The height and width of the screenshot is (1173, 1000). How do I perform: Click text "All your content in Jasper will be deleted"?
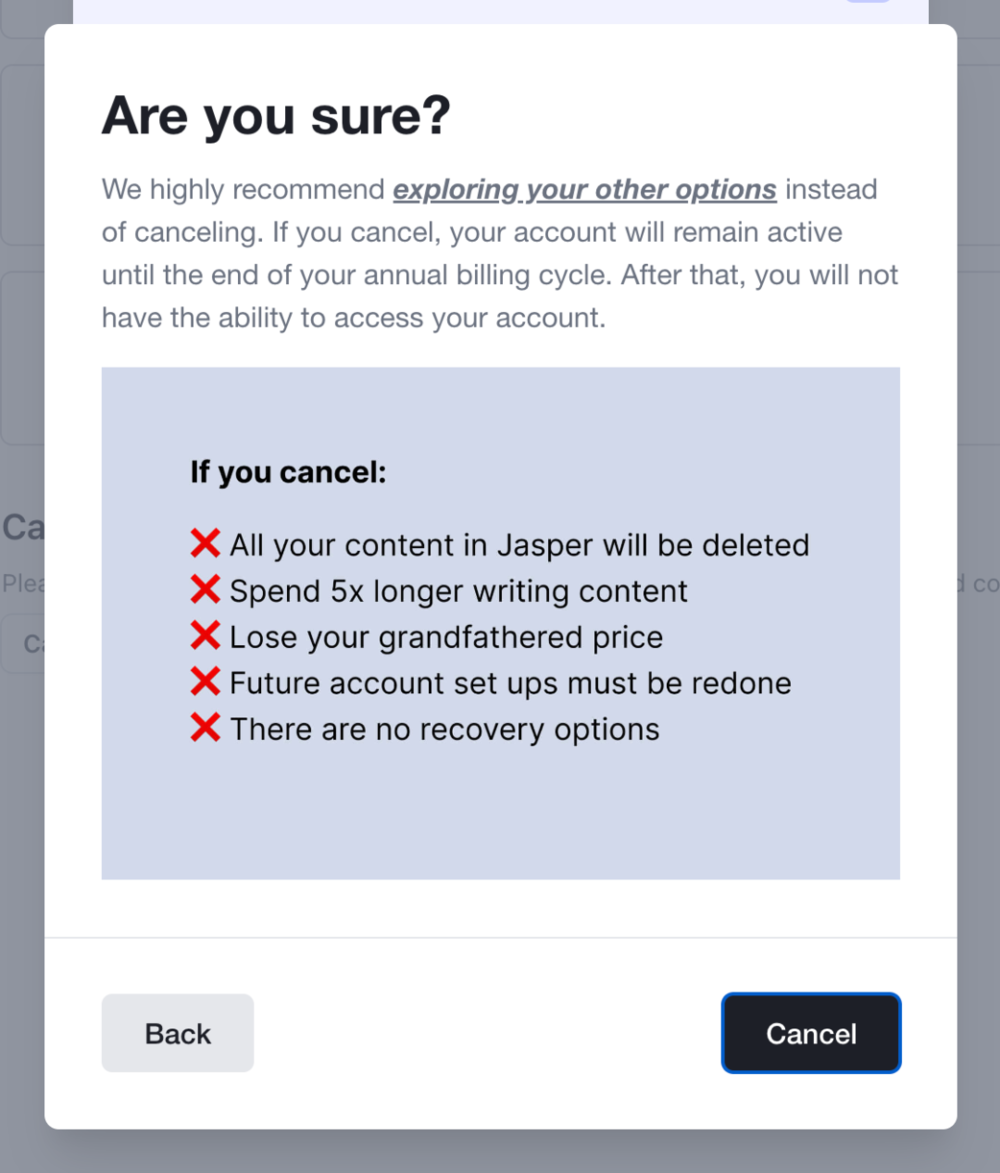coord(519,545)
